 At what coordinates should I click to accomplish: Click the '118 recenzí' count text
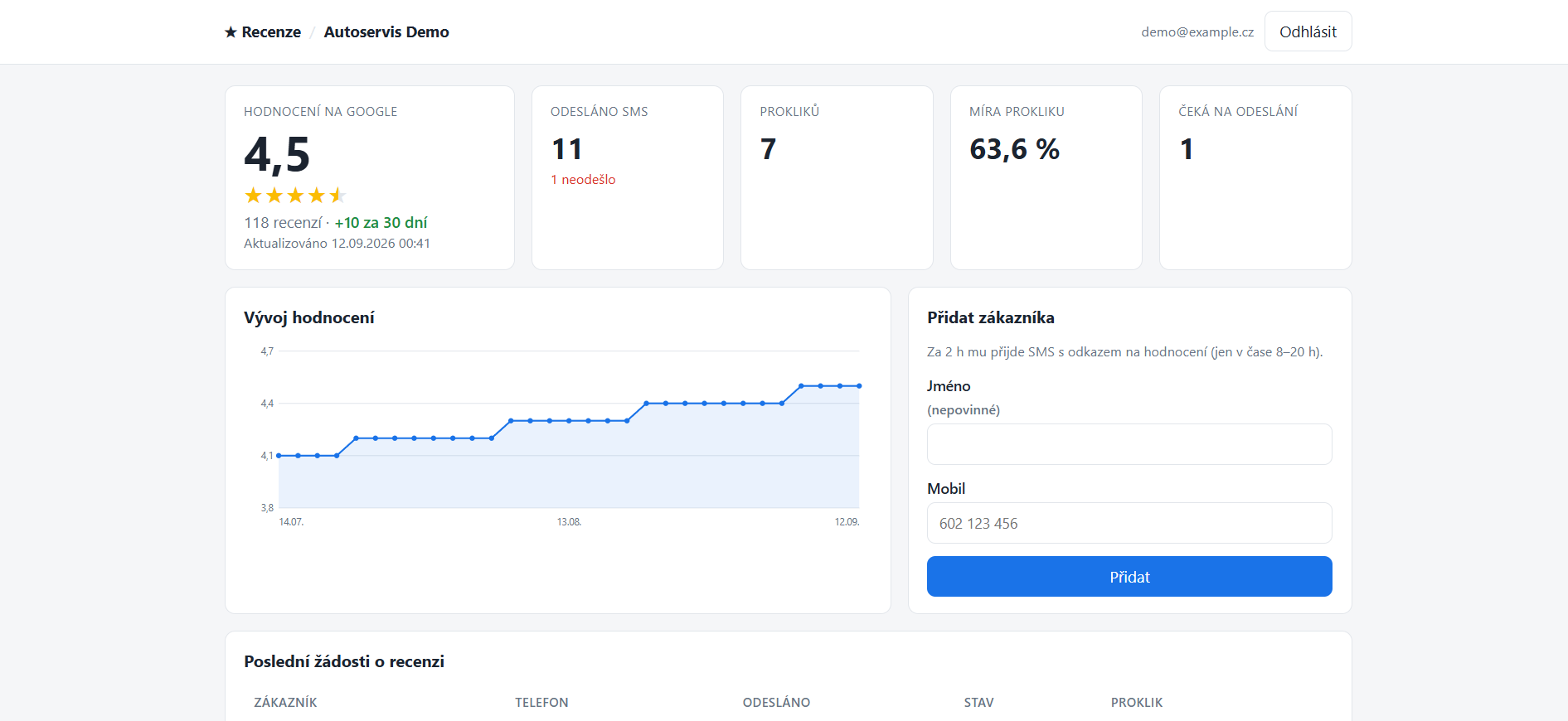pos(283,223)
